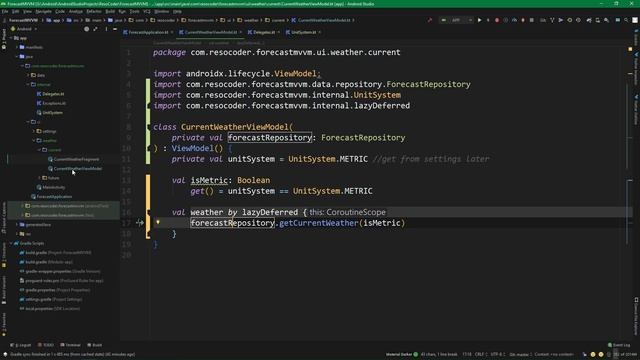Click the CRLF line separator in status bar
The width and height of the screenshot is (640, 360).
coord(481,354)
